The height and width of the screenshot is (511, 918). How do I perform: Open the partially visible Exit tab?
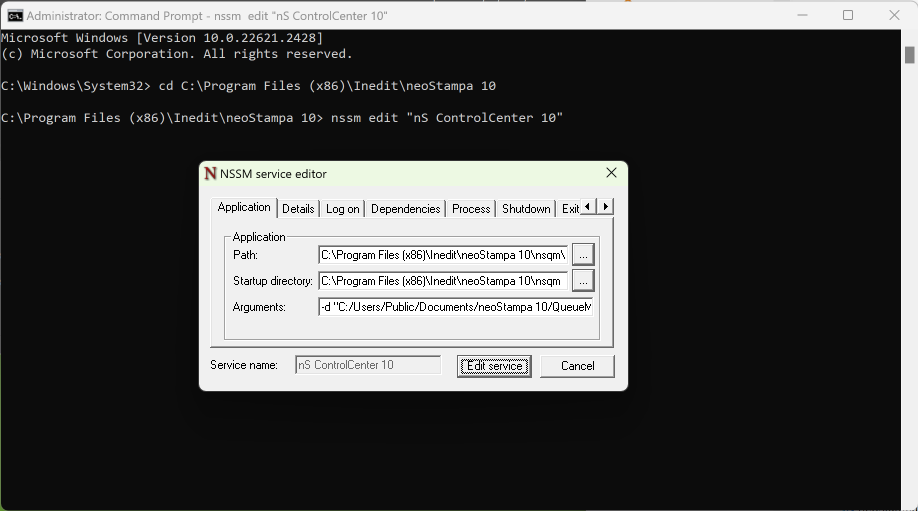pos(570,208)
